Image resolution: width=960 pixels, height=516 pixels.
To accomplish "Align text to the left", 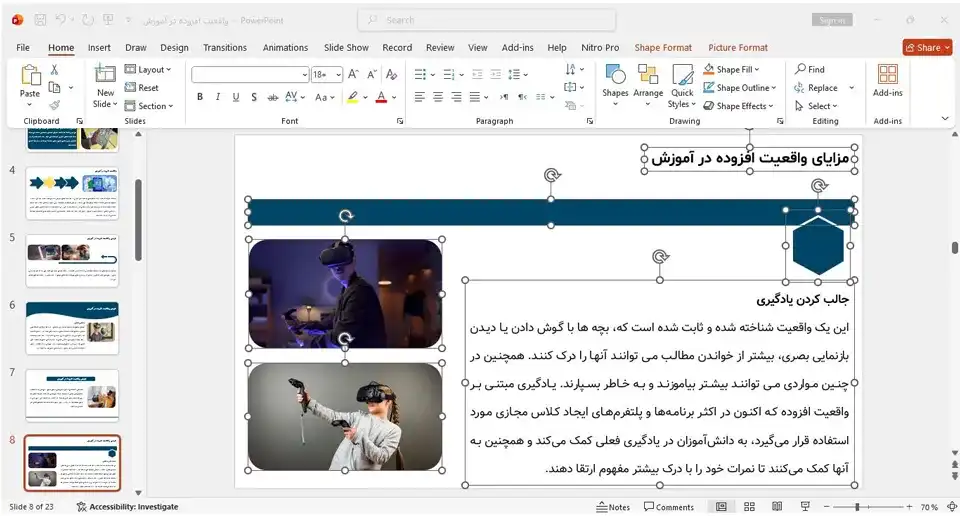I will click(419, 97).
